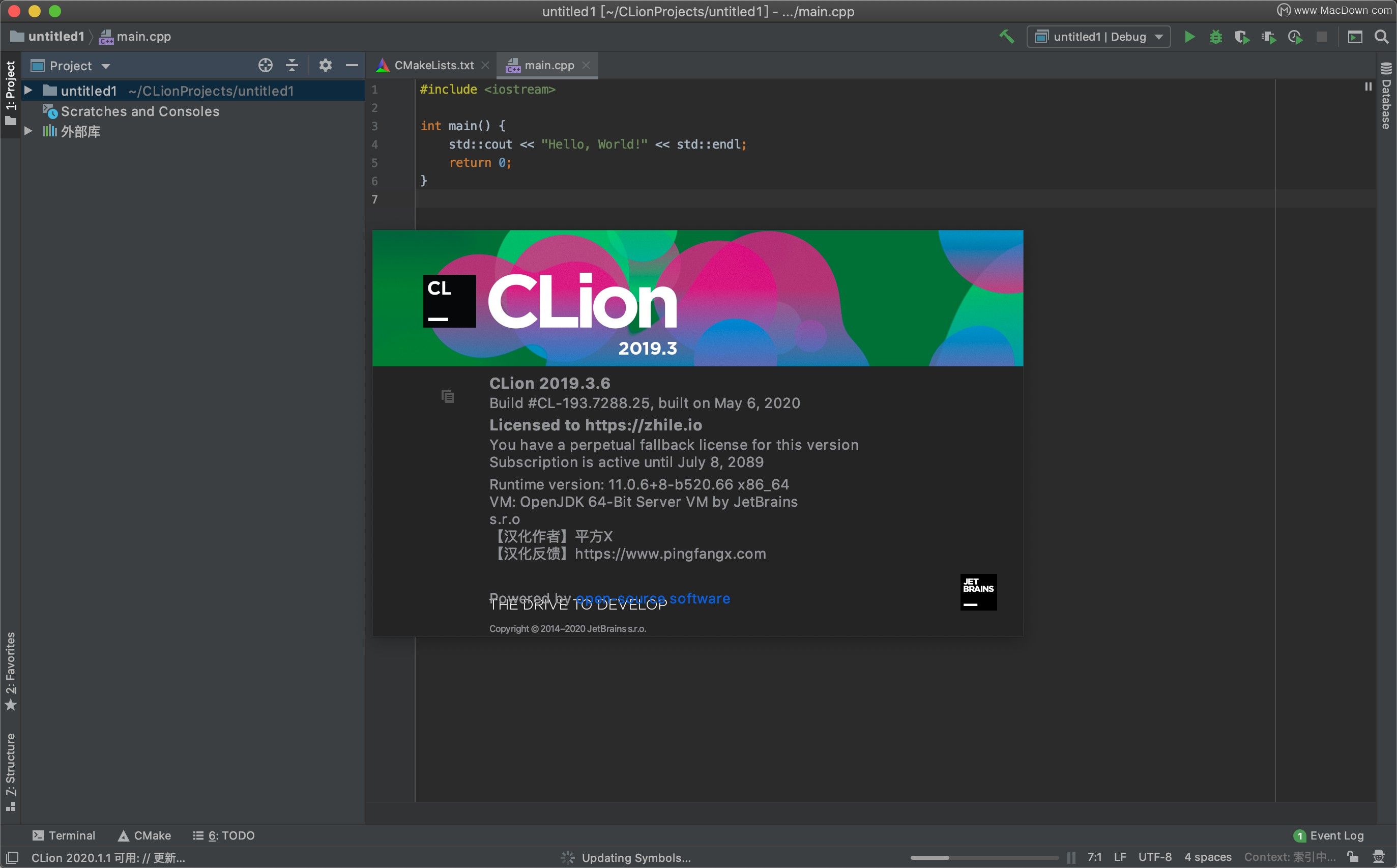Click CLion 2020.1.1 update notification
The width and height of the screenshot is (1397, 868).
click(x=108, y=858)
